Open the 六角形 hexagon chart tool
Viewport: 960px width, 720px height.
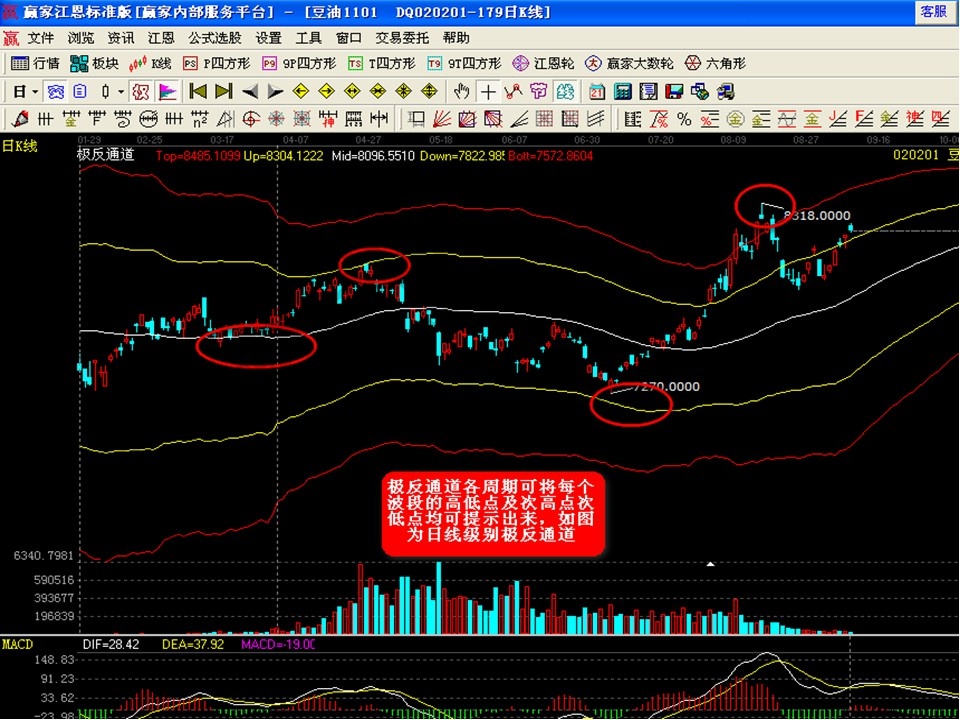tap(715, 63)
